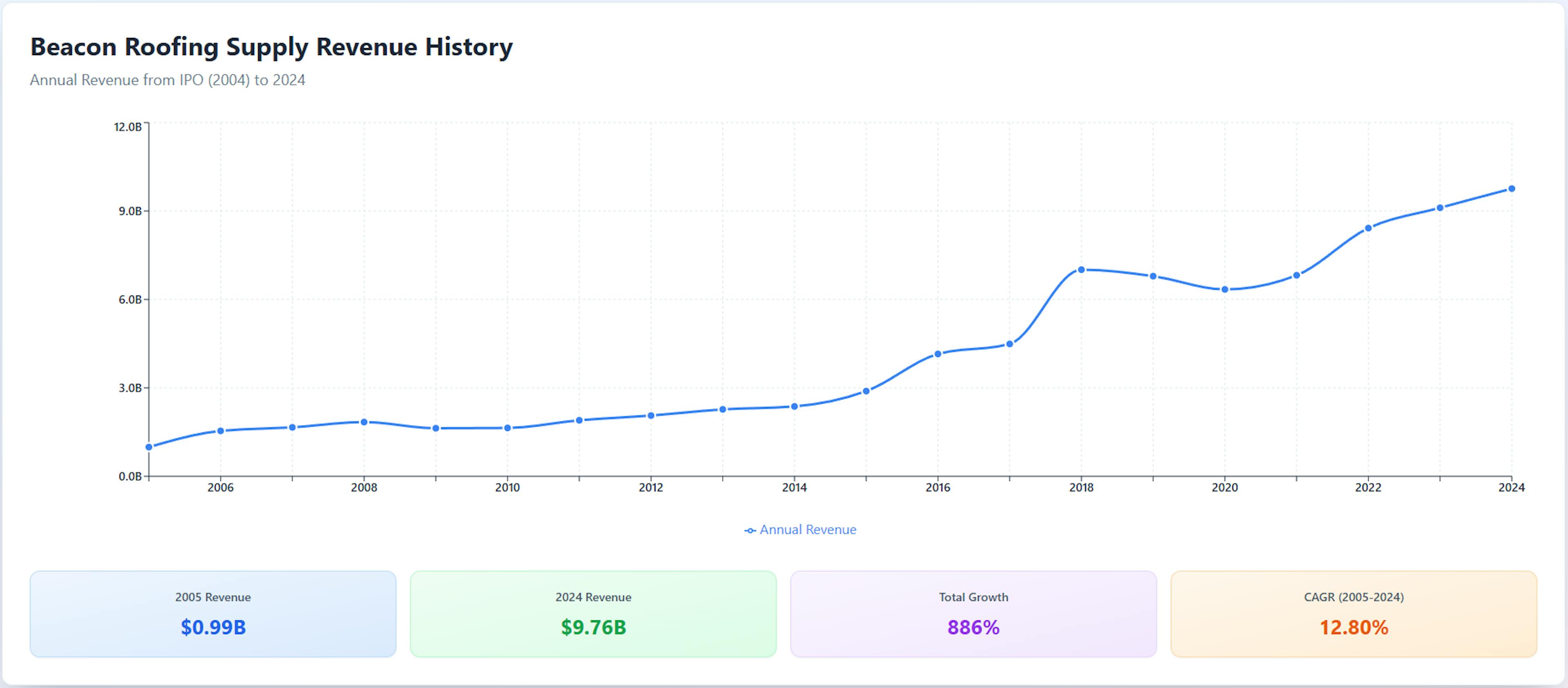Click the 12.0B y-axis label

[127, 127]
